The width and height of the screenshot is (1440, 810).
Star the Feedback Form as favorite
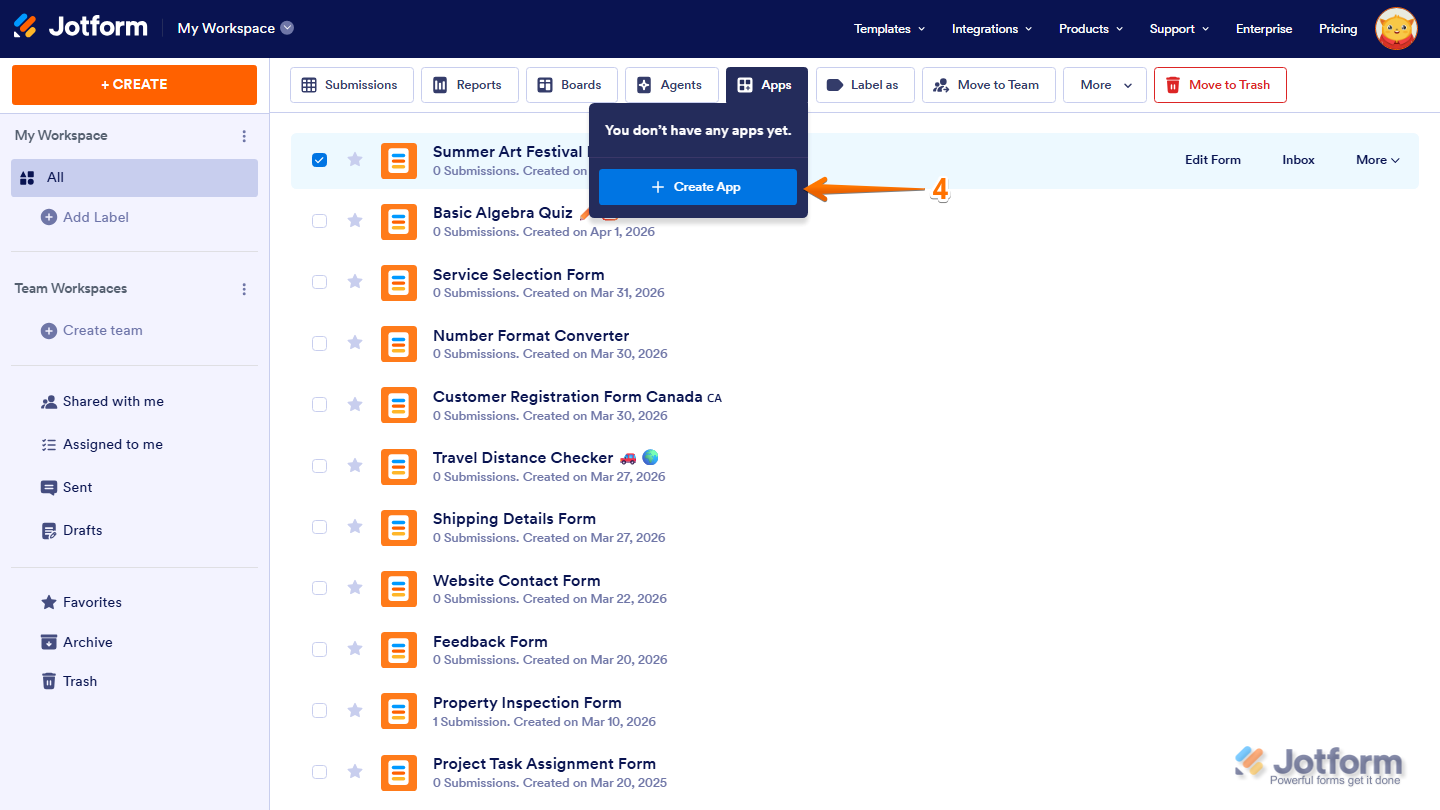[x=355, y=649]
